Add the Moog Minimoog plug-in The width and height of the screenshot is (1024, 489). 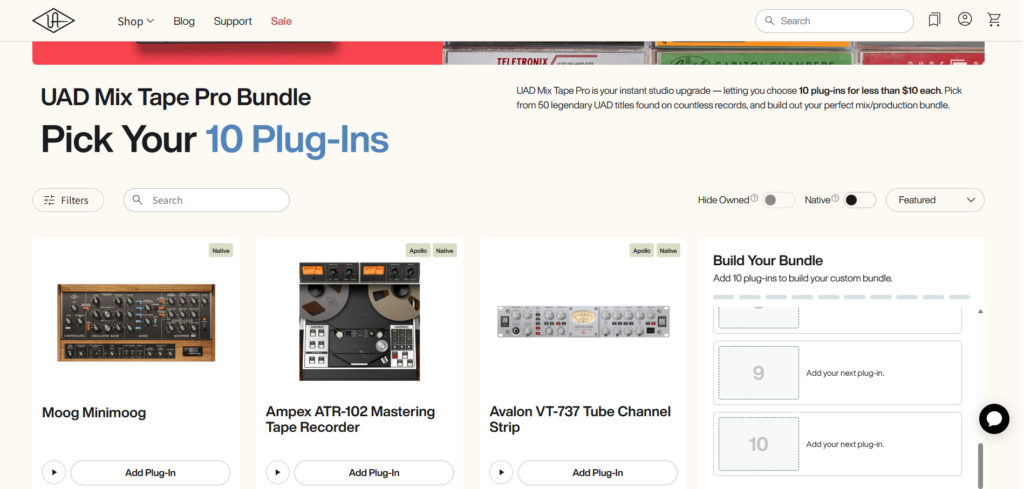tap(150, 473)
